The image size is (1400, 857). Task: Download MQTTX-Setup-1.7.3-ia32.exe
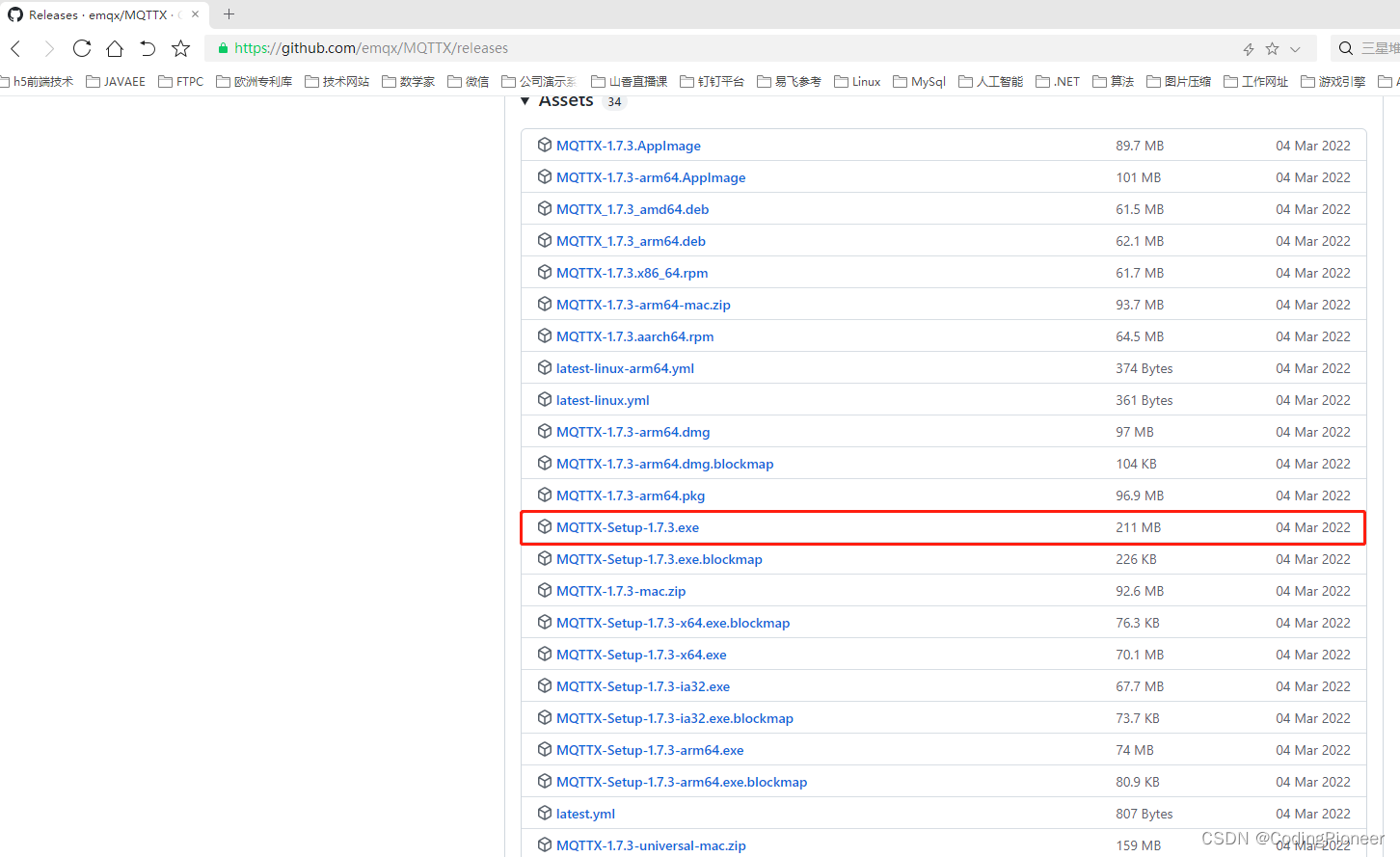pos(643,686)
